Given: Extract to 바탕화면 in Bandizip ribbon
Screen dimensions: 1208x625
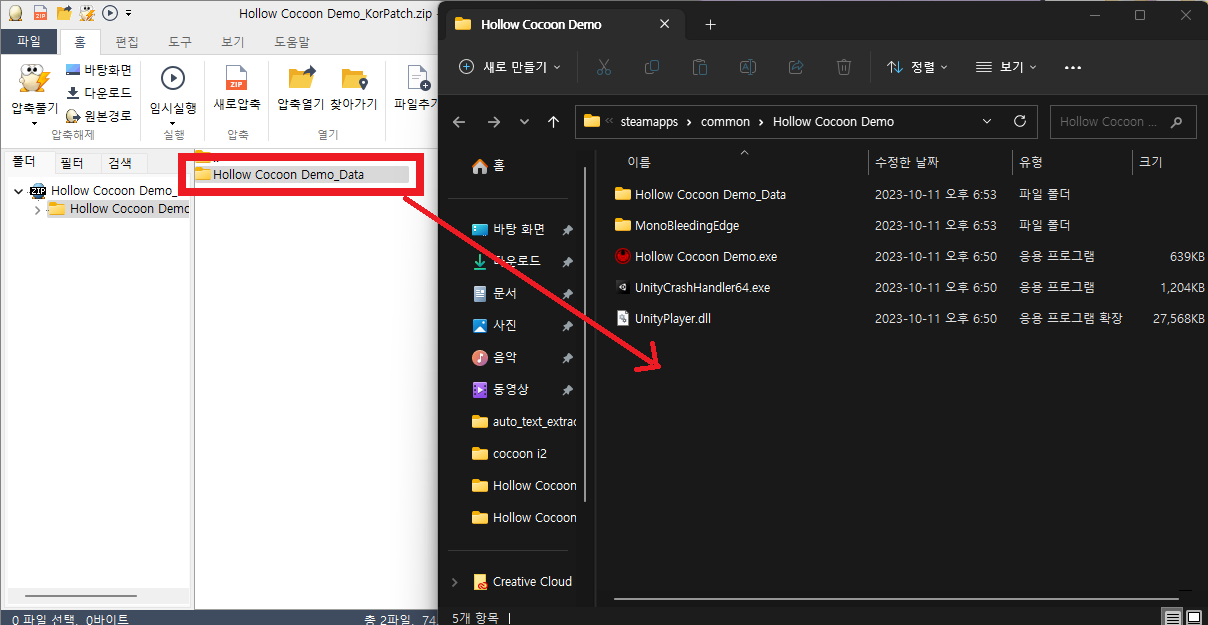Looking at the screenshot, I should point(99,70).
